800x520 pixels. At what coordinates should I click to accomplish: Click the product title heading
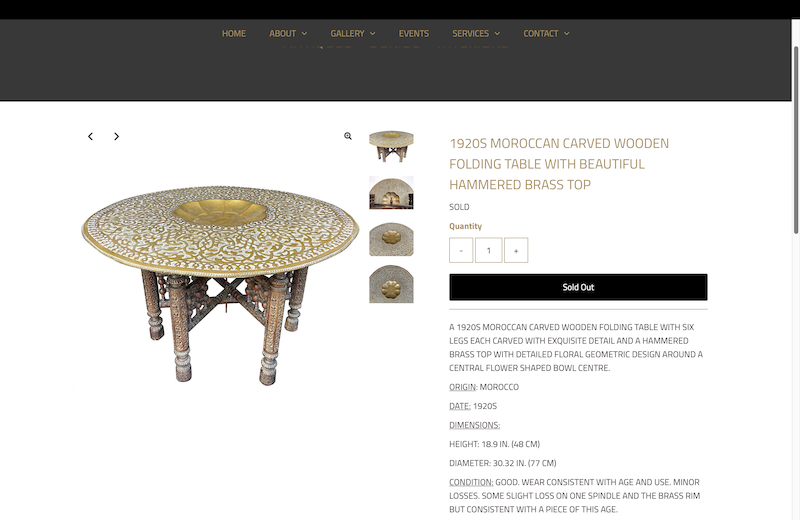pos(559,164)
